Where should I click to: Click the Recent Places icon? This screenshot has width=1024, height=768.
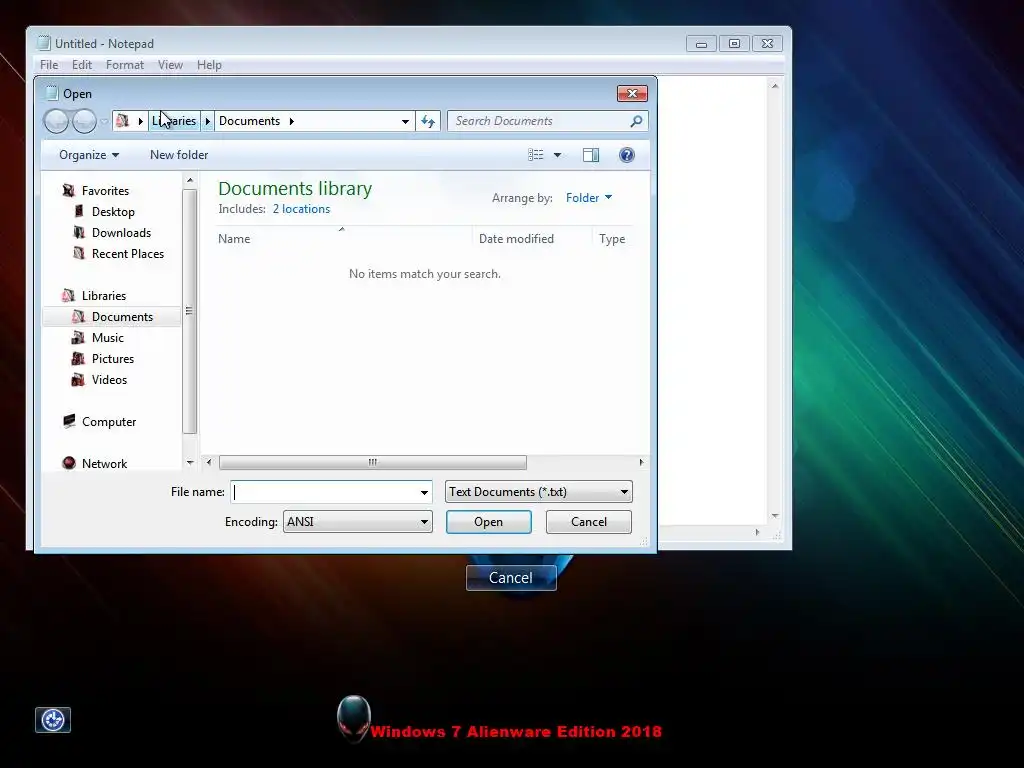click(x=79, y=253)
